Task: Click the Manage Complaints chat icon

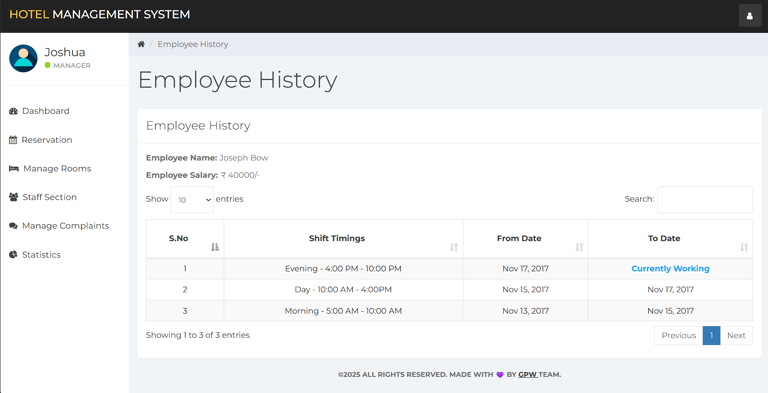Action: (13, 226)
